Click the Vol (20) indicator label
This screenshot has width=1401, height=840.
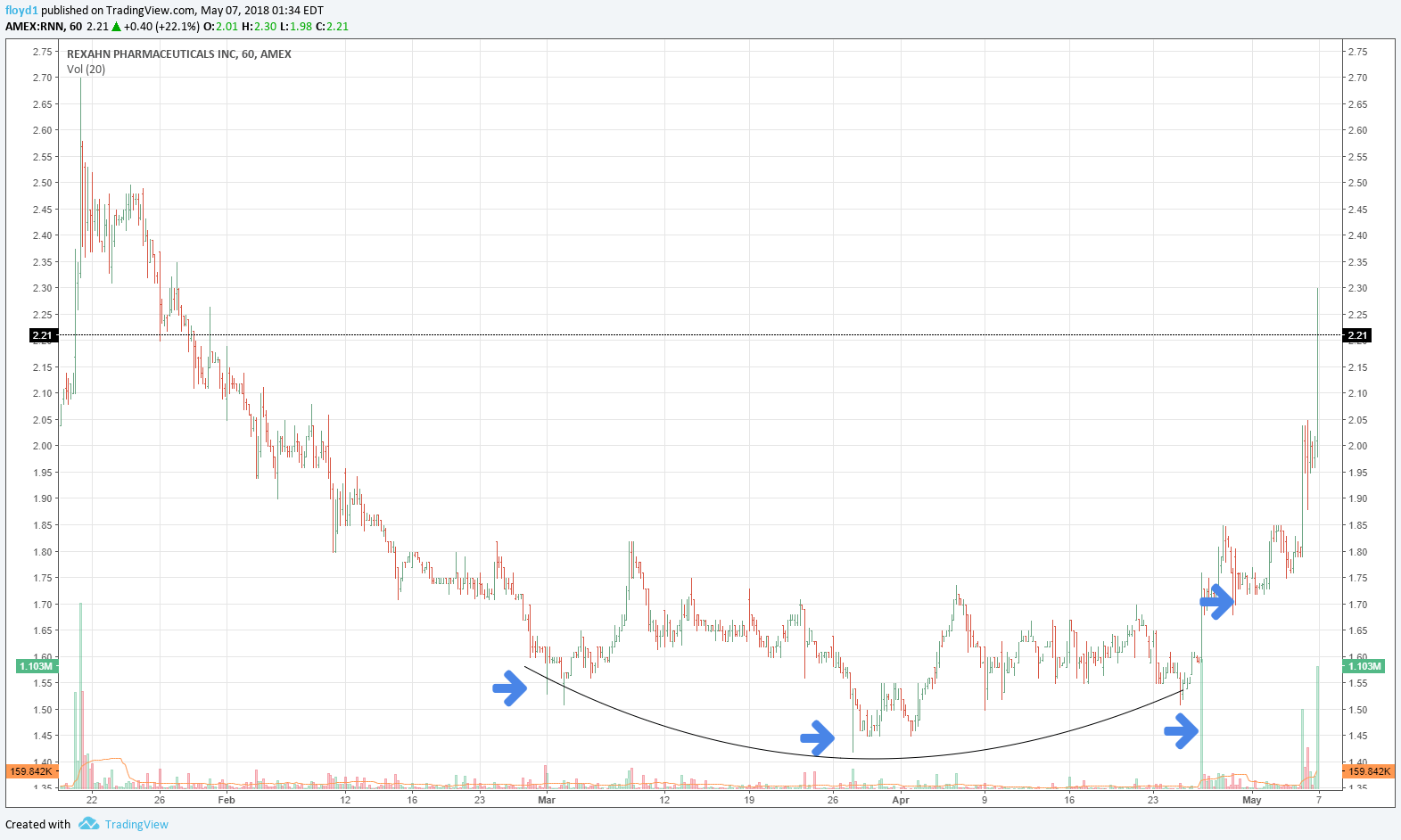pyautogui.click(x=86, y=69)
